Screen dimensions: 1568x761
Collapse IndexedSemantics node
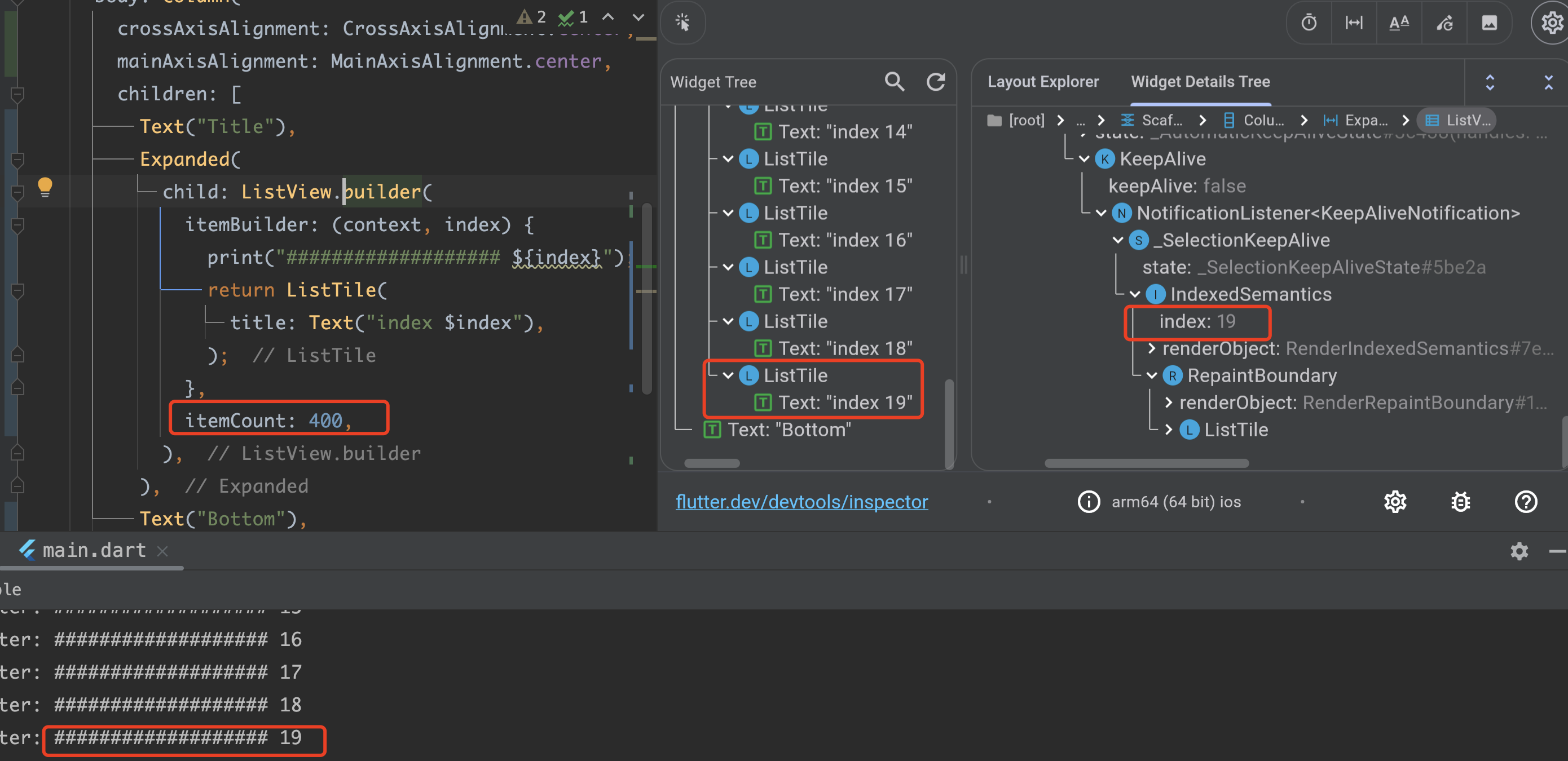1135,294
